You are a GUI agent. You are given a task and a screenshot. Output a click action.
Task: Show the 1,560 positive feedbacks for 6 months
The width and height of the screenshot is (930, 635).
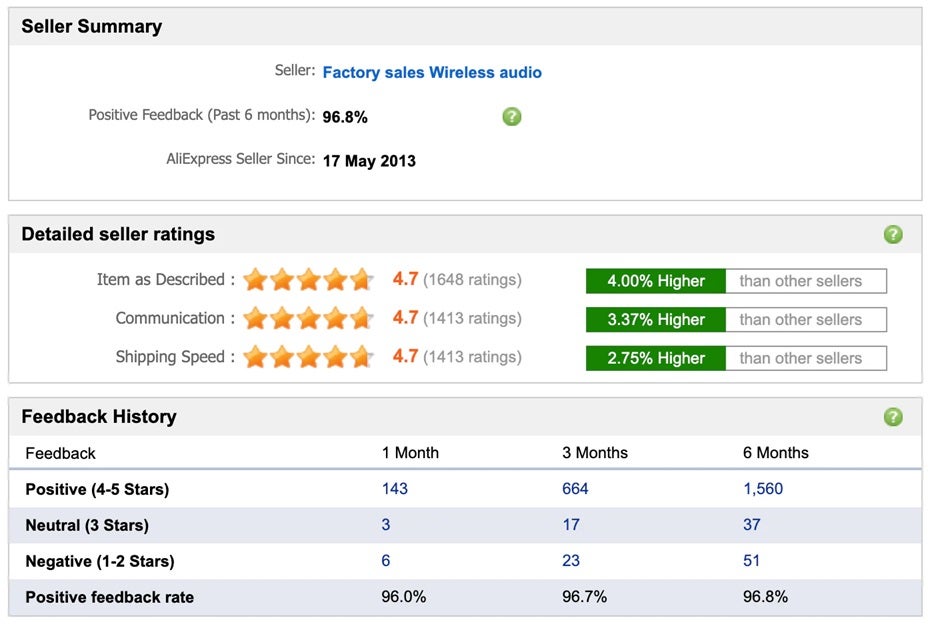(763, 489)
